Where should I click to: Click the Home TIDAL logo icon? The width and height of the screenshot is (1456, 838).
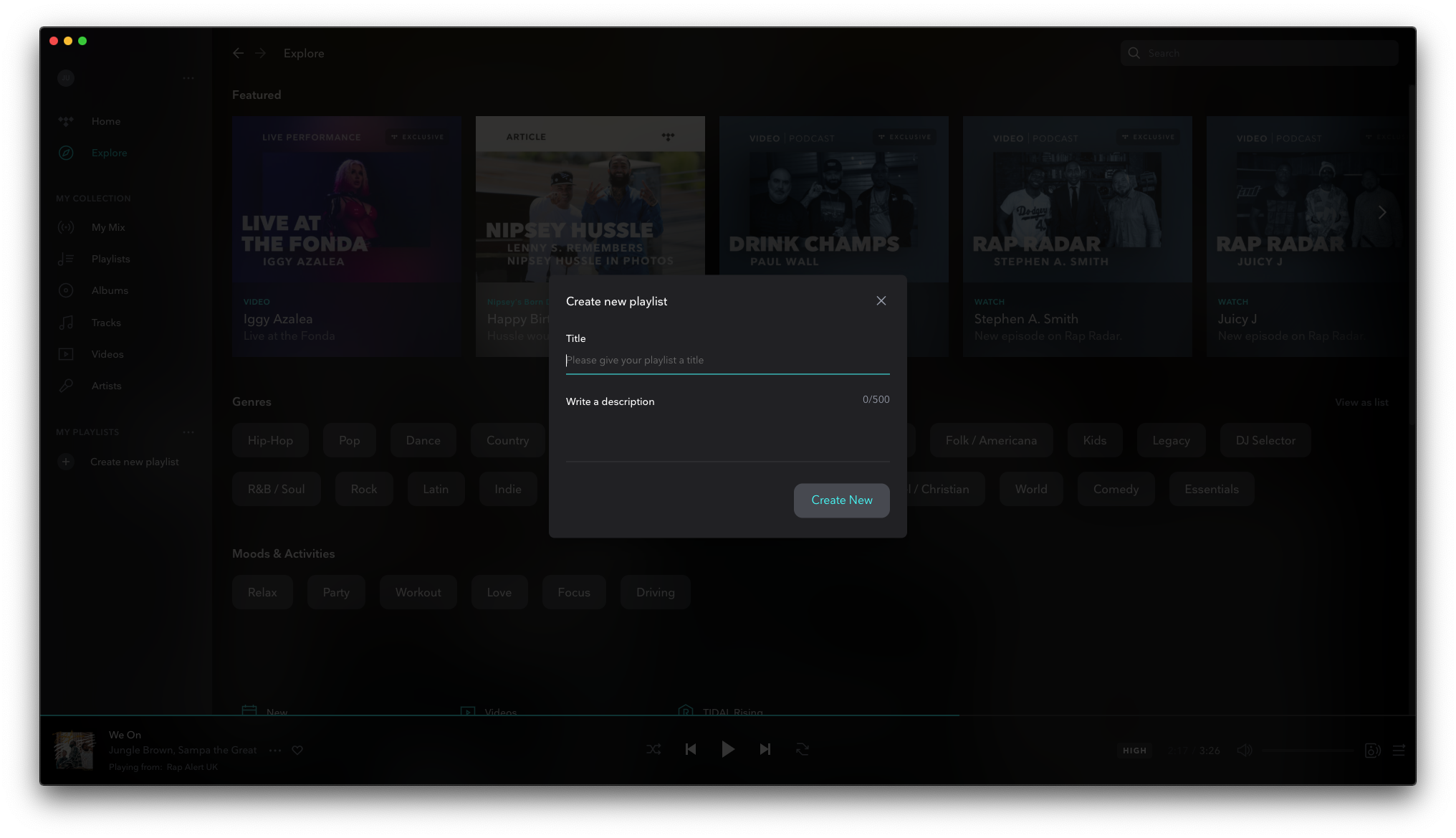(x=66, y=122)
